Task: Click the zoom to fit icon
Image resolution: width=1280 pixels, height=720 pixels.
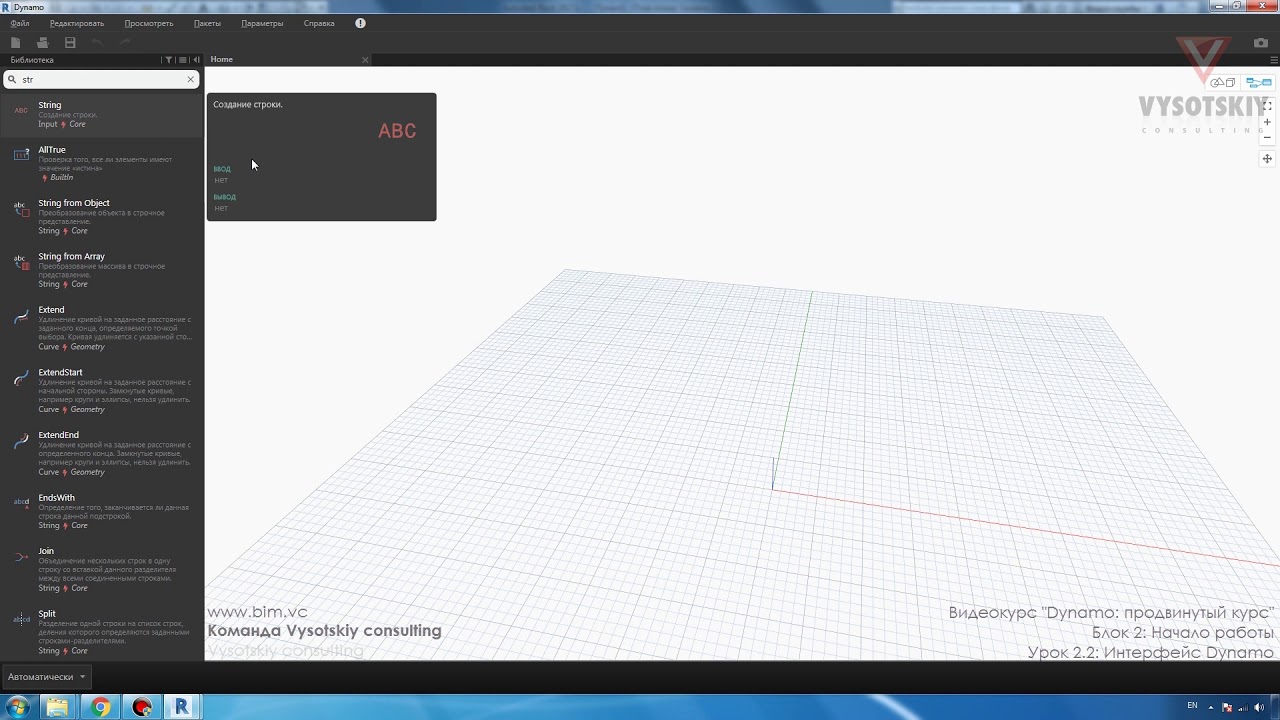Action: (1267, 105)
